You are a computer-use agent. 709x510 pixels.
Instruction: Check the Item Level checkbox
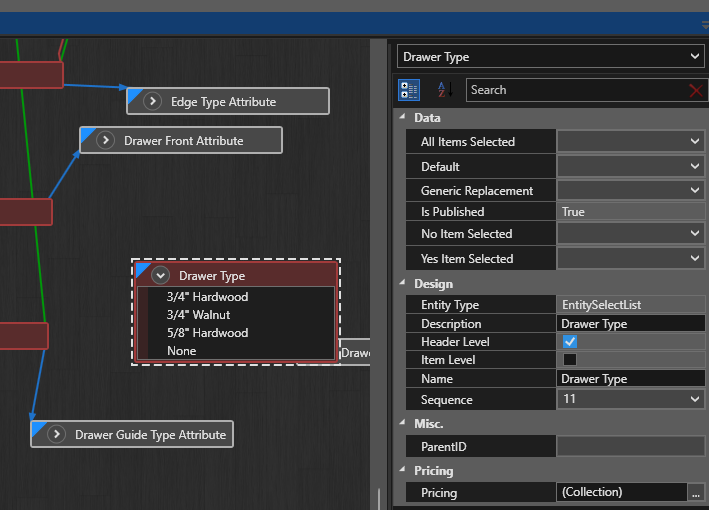point(570,360)
